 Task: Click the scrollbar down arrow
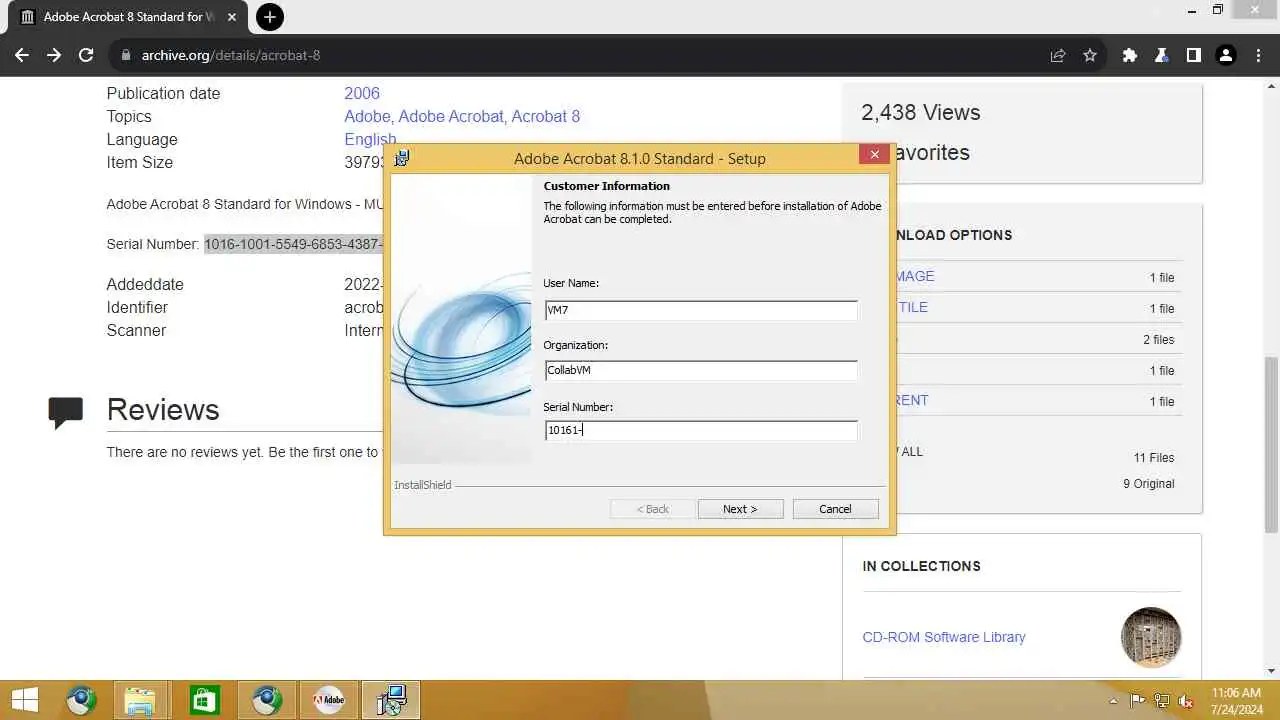pos(1271,671)
